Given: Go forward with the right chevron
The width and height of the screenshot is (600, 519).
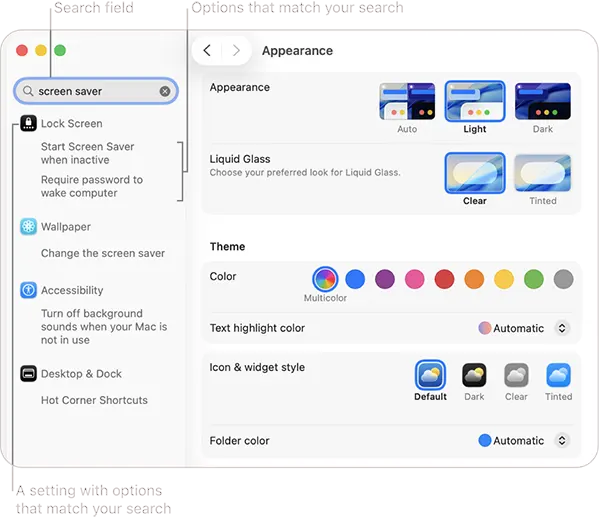Looking at the screenshot, I should click(236, 50).
